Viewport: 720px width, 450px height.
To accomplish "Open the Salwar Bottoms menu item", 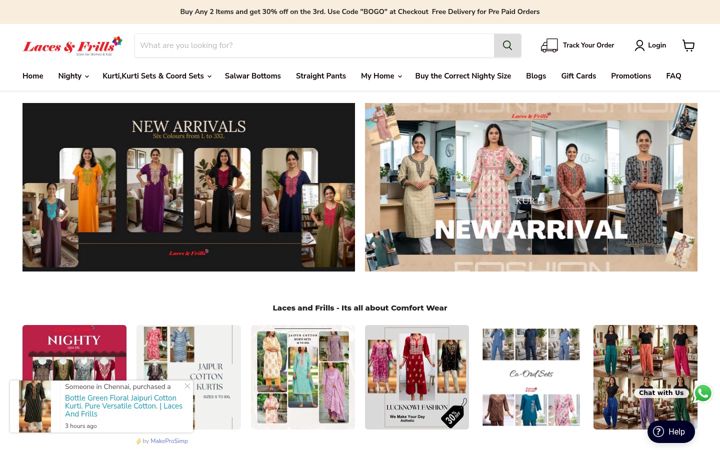I will (x=253, y=76).
